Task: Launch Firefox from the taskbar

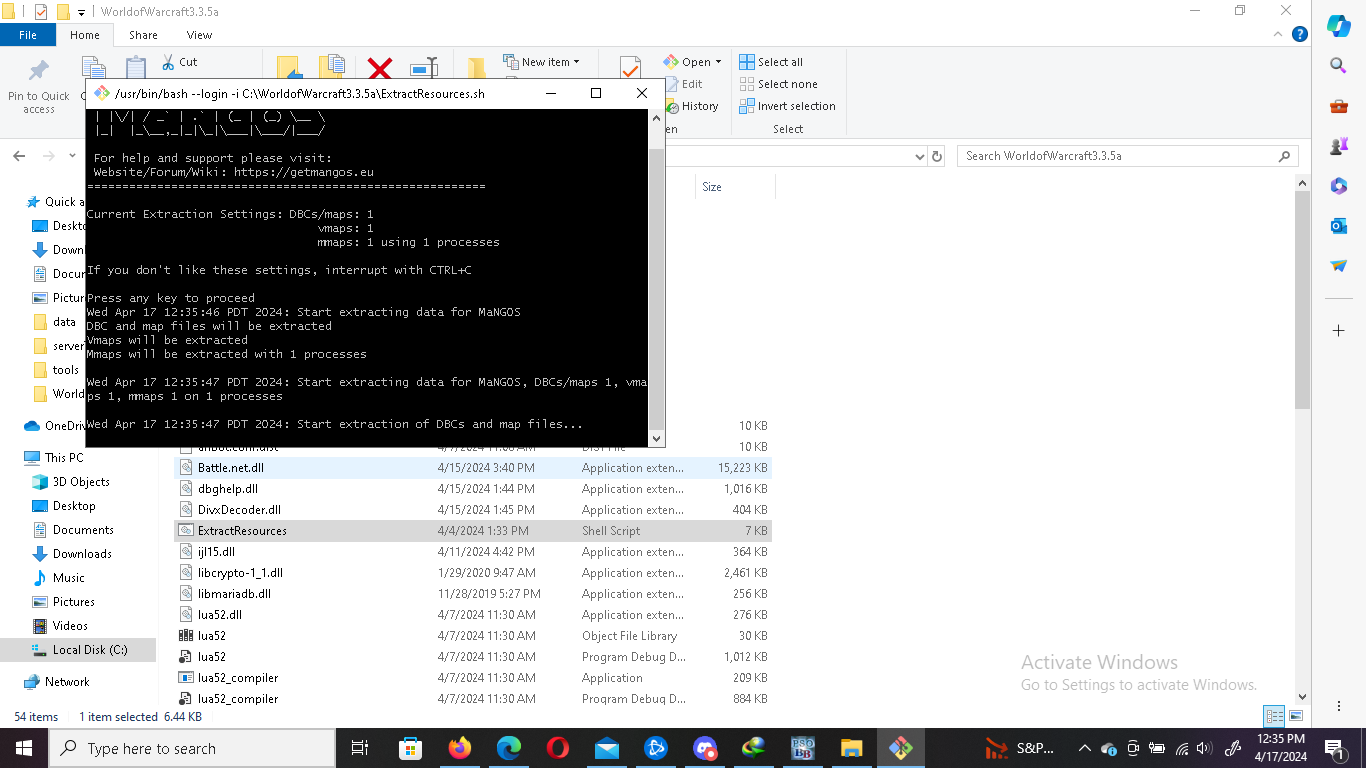Action: point(460,748)
